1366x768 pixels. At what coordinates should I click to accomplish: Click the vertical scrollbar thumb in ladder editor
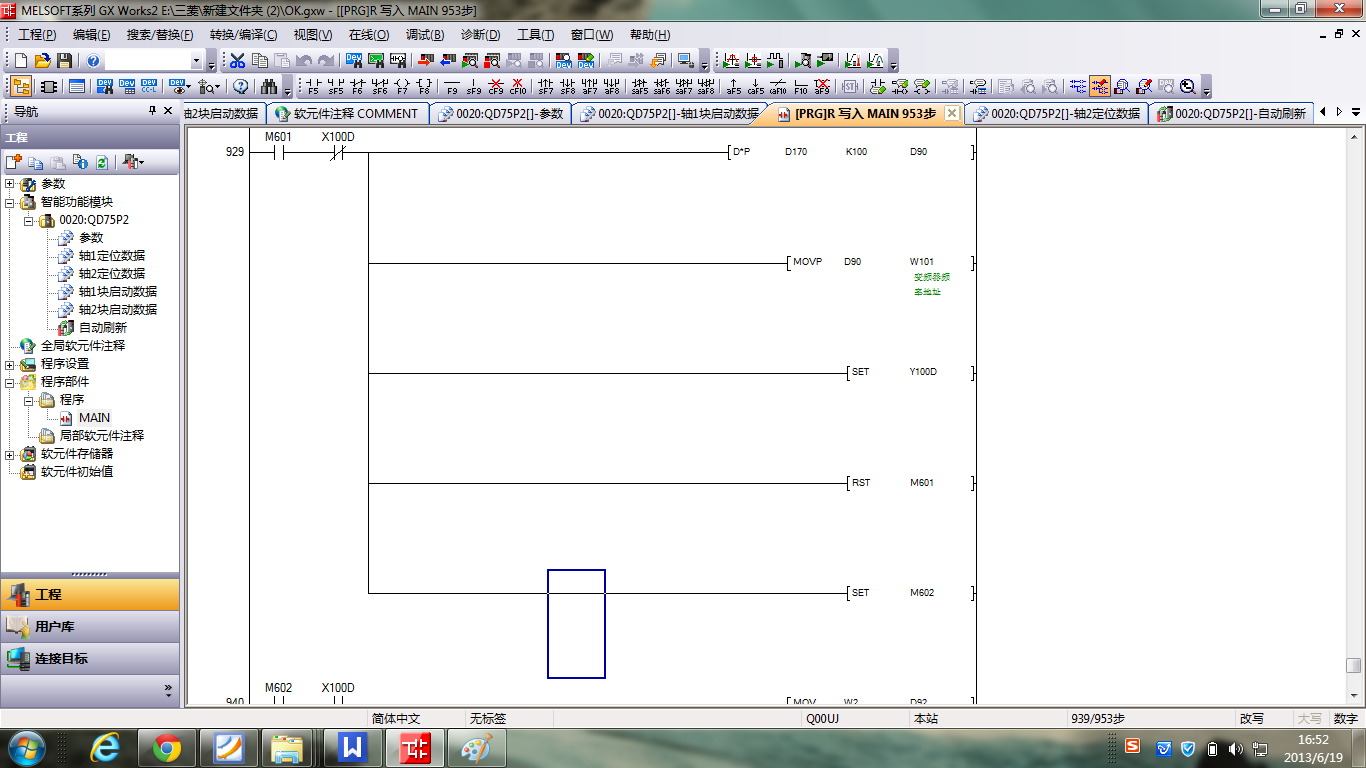coord(1353,666)
